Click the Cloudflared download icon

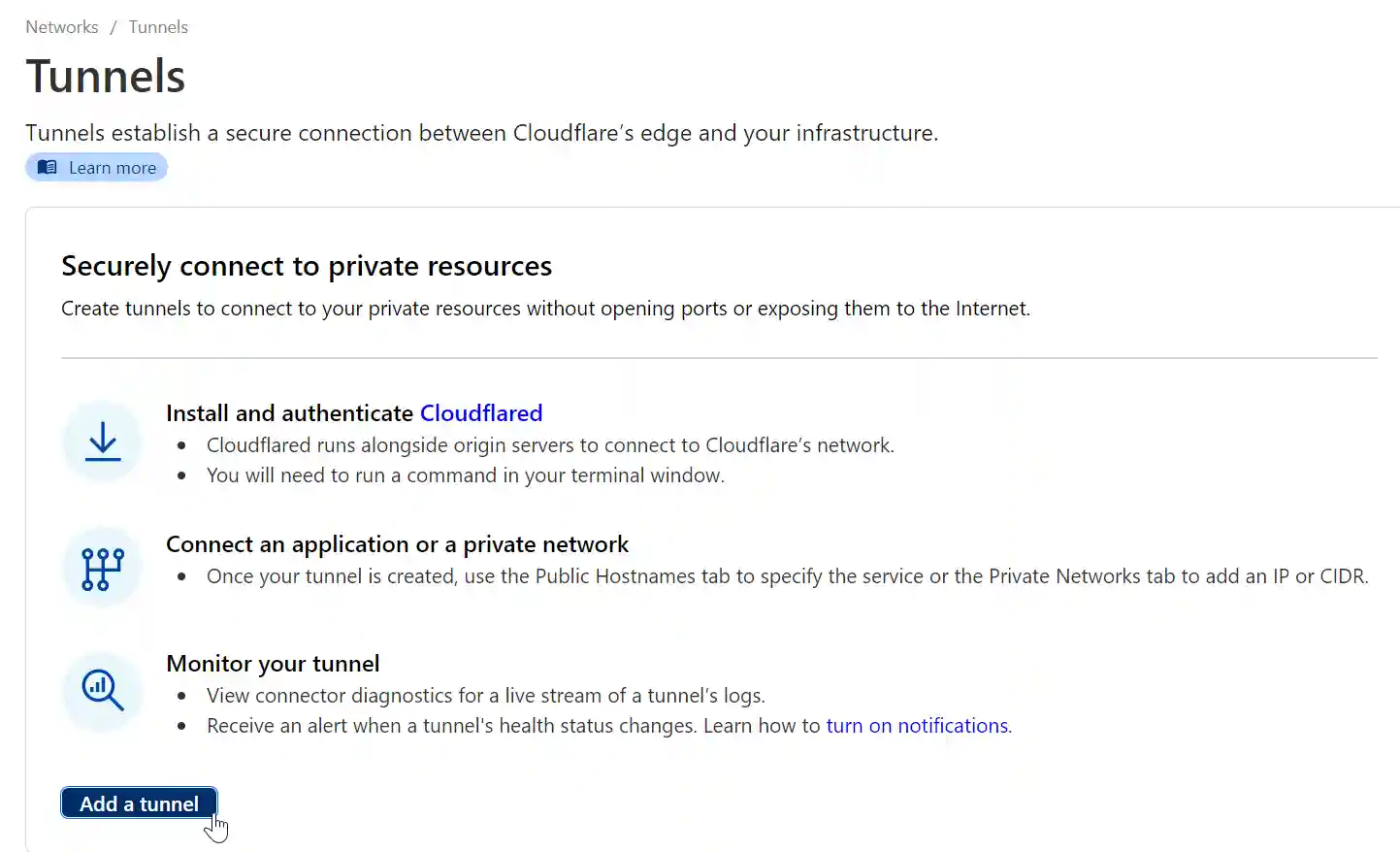click(x=101, y=442)
